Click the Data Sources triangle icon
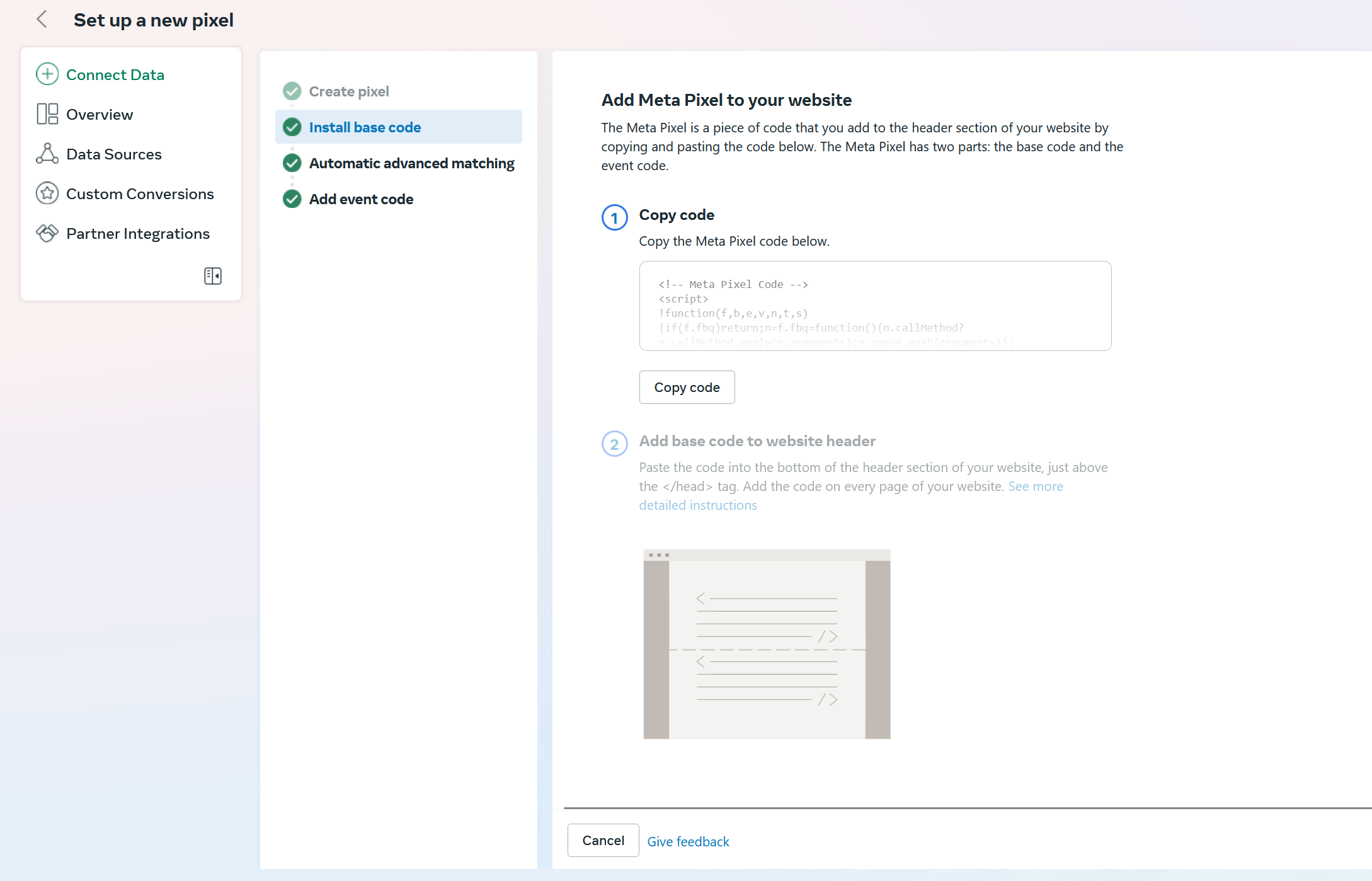 point(47,154)
